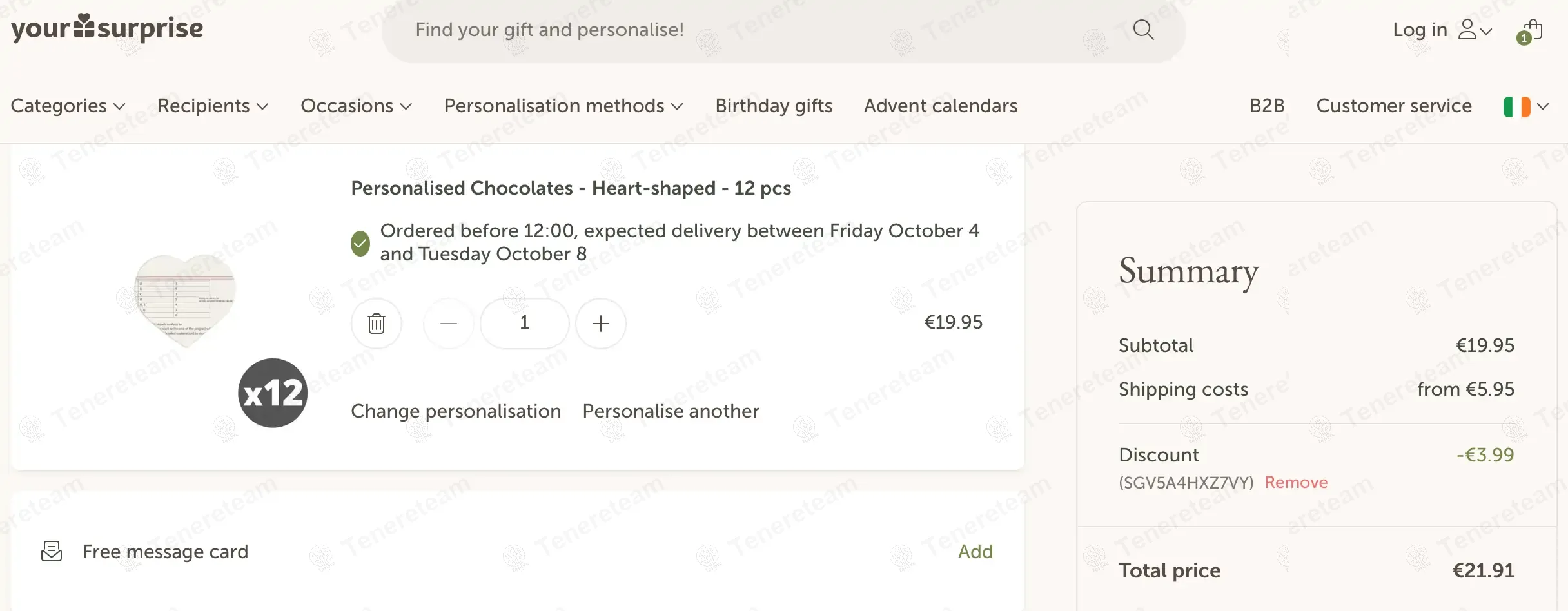The image size is (1568, 611).
Task: Open the Advent calendars menu item
Action: tap(940, 106)
